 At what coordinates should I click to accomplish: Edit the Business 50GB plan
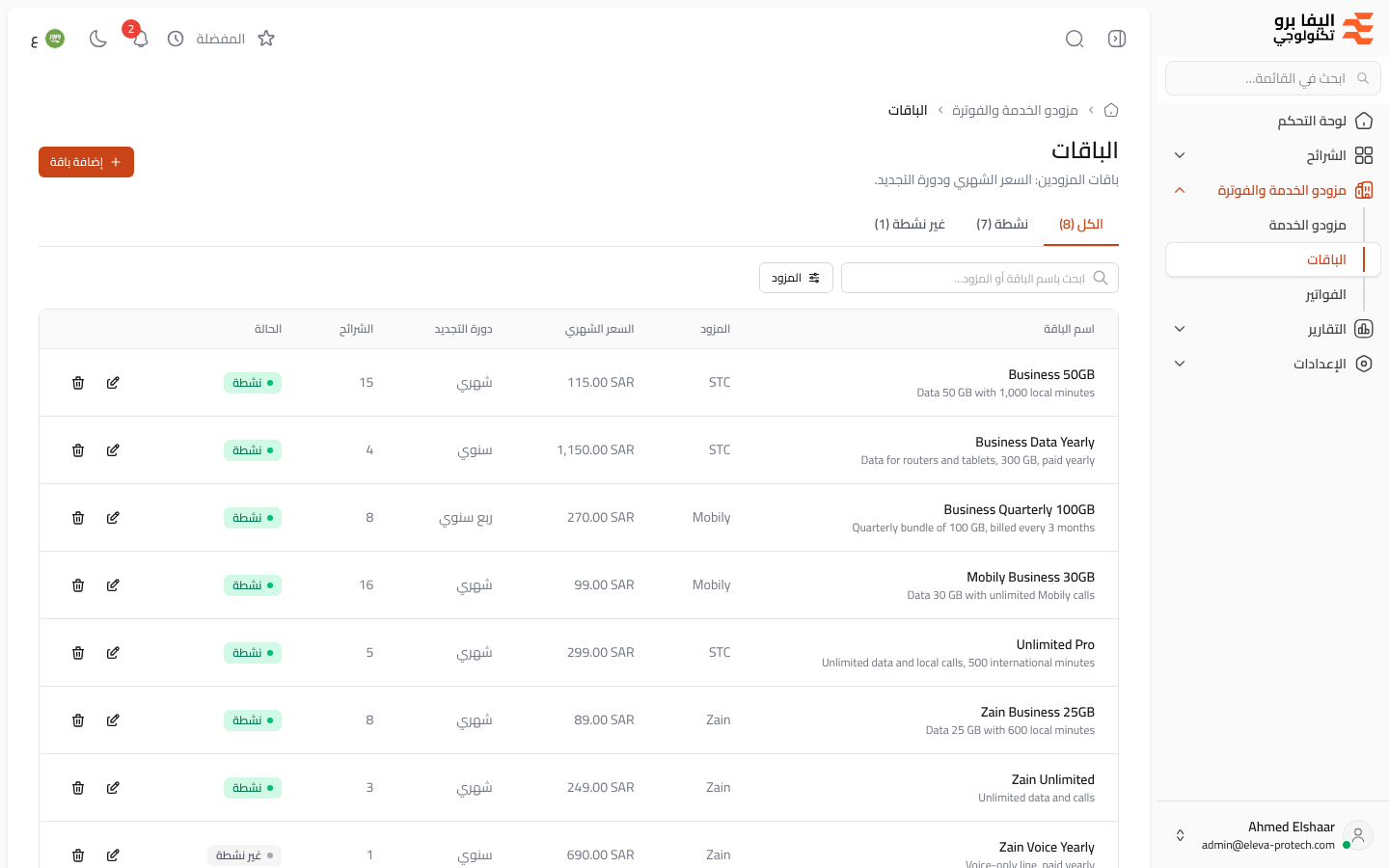(x=113, y=383)
